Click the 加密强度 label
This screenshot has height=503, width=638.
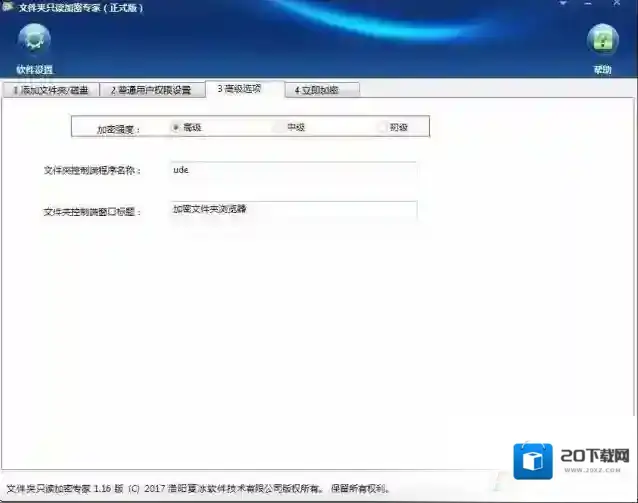118,129
